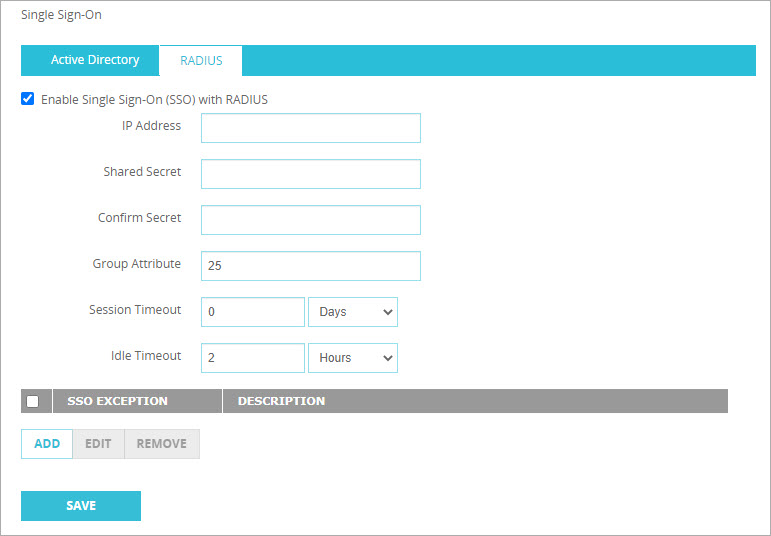Check the select-all box in exception table header
Screen dimensions: 771x536
[33, 401]
